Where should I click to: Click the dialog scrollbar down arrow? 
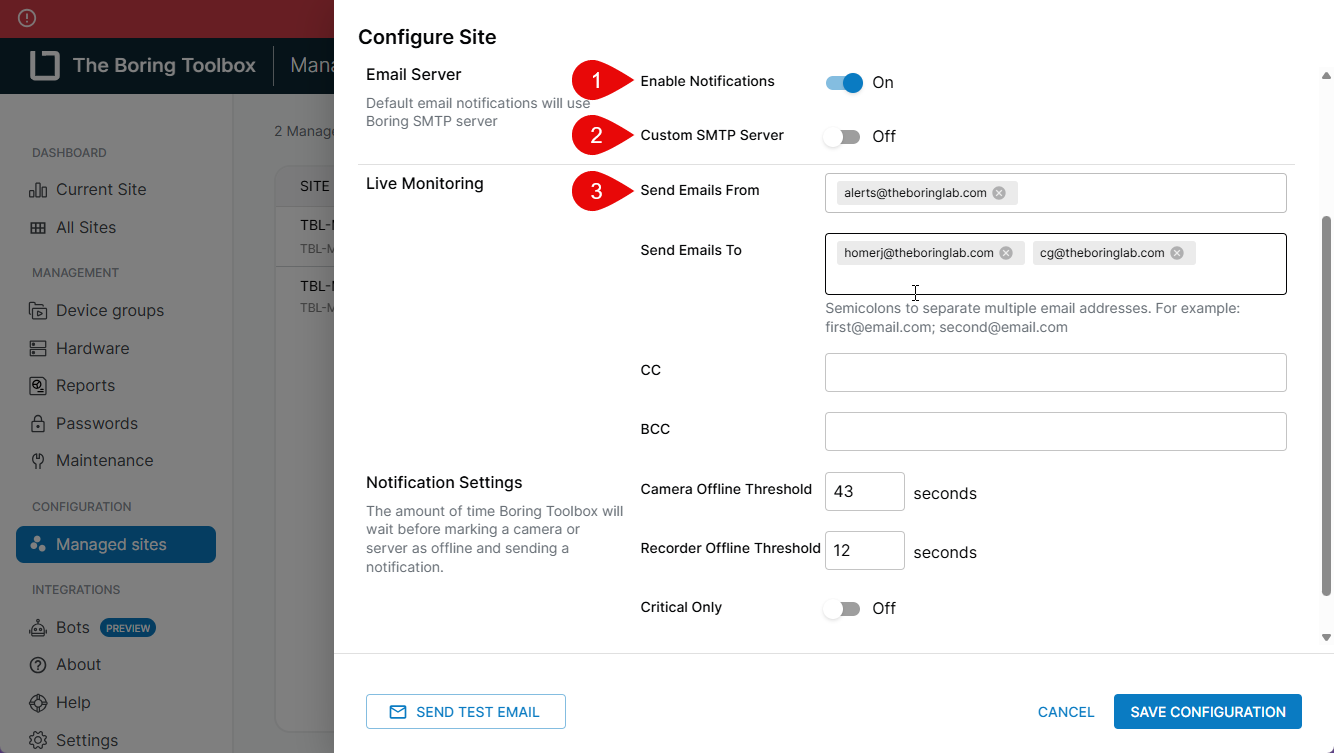[1326, 637]
